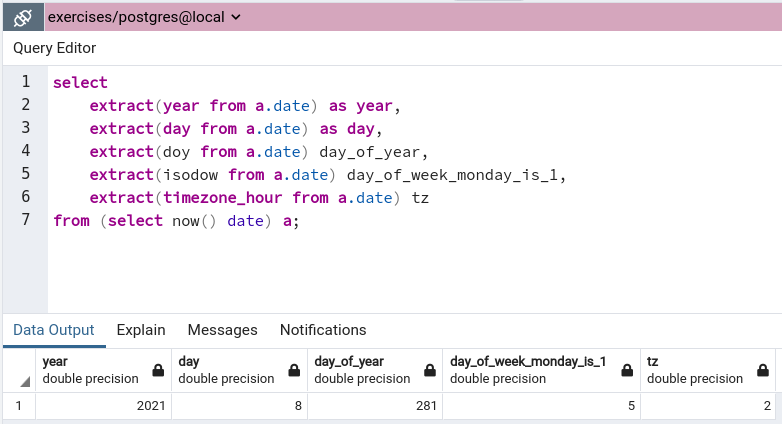Open the Explain tab

[x=141, y=330]
